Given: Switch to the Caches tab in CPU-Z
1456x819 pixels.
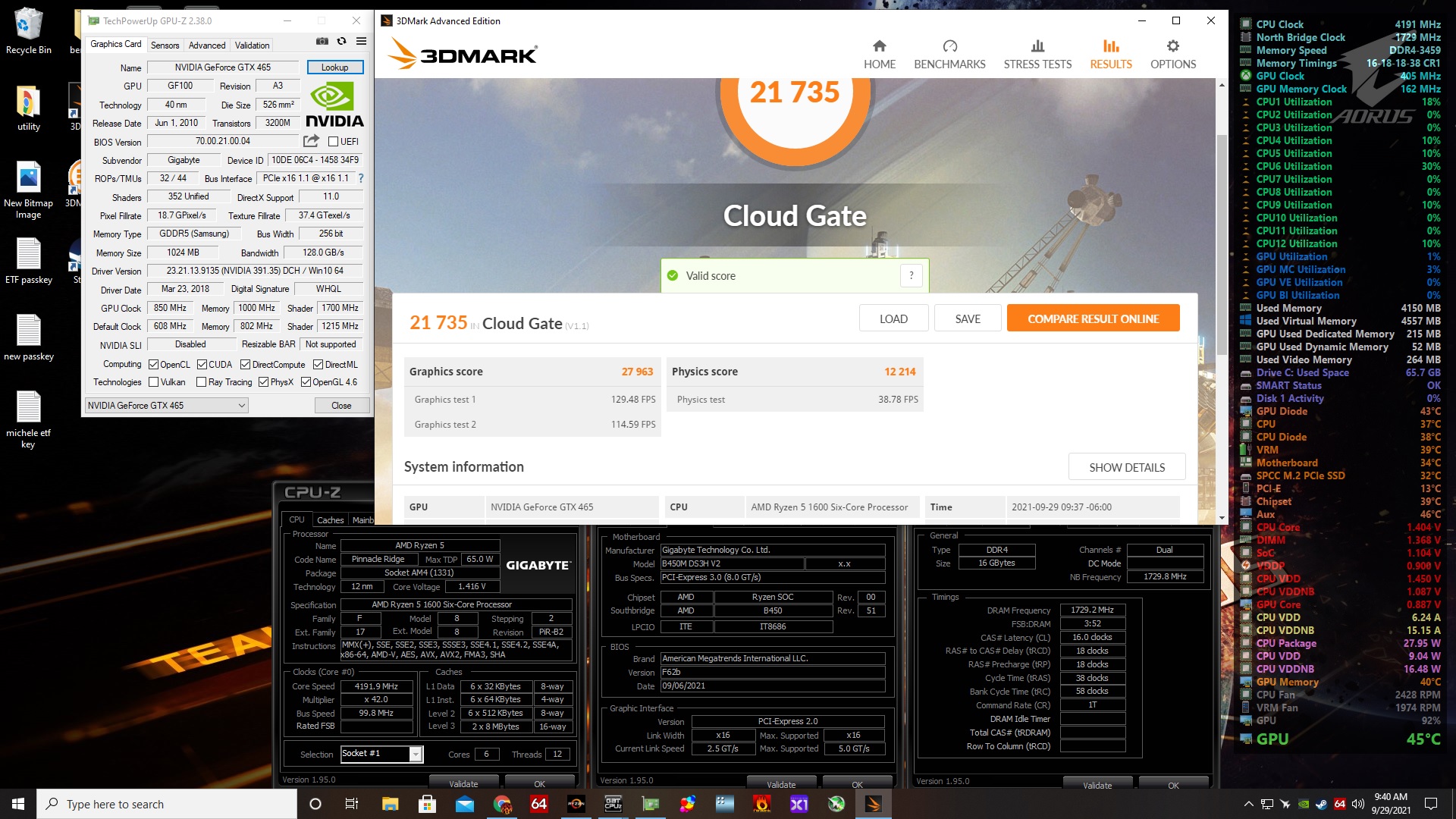Looking at the screenshot, I should click(x=330, y=520).
